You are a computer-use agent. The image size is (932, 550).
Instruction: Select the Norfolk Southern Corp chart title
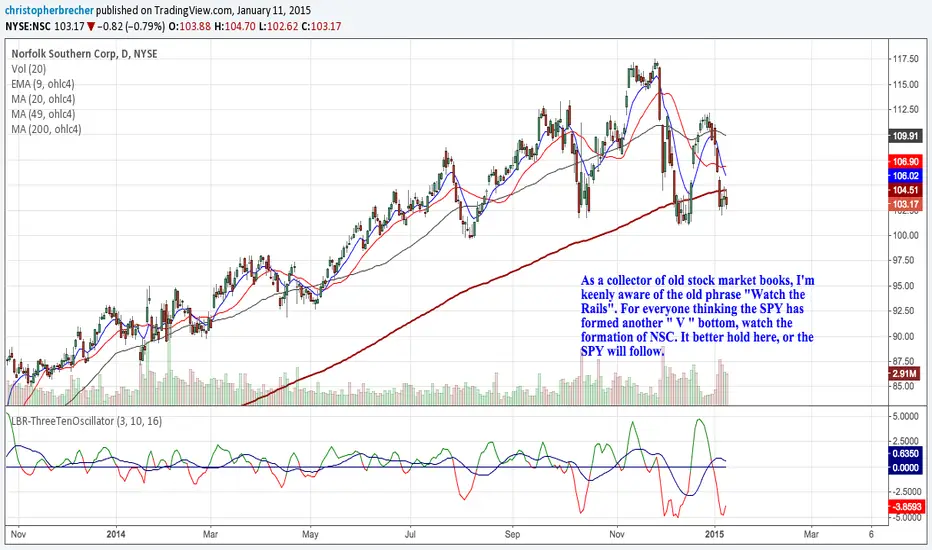[84, 54]
